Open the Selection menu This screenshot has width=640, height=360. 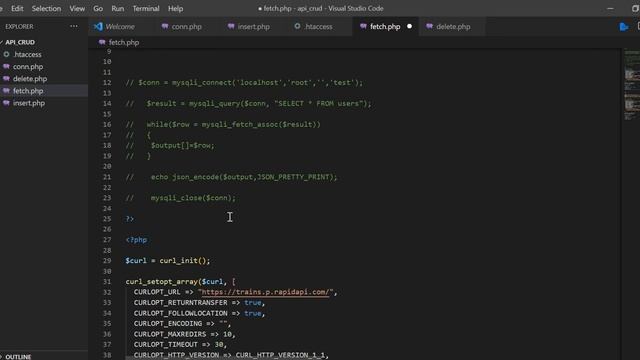46,9
